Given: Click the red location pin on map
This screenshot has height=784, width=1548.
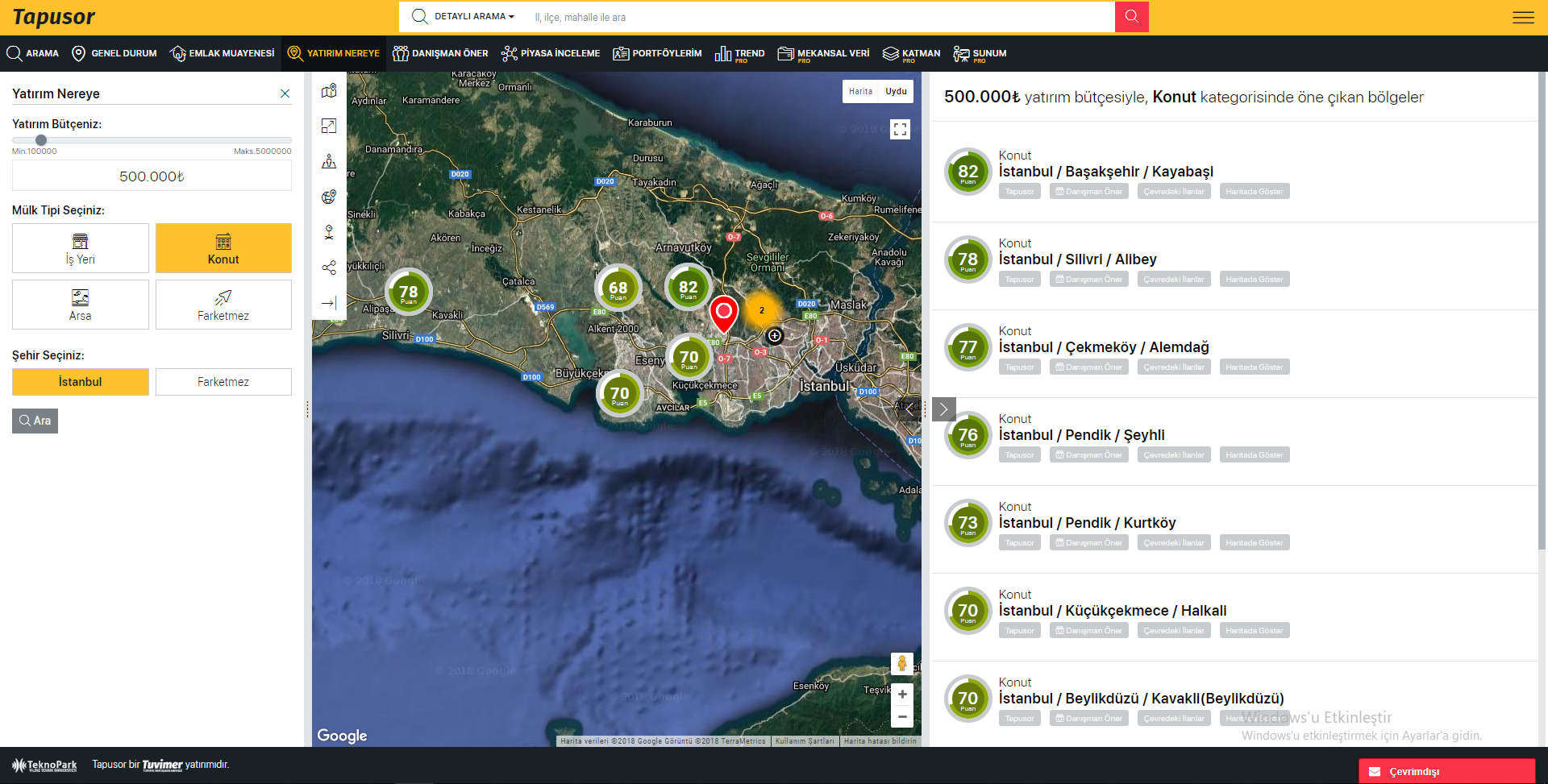Looking at the screenshot, I should [724, 313].
